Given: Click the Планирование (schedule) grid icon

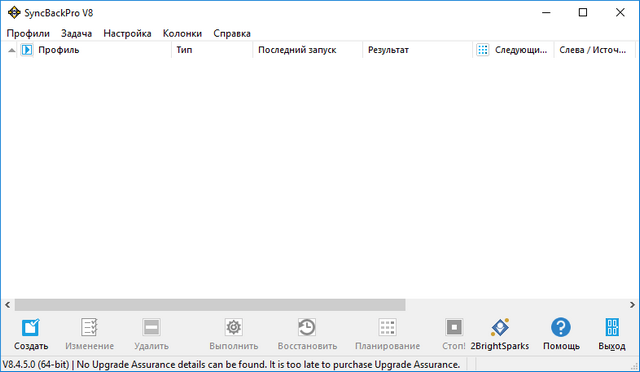Looking at the screenshot, I should tap(387, 327).
